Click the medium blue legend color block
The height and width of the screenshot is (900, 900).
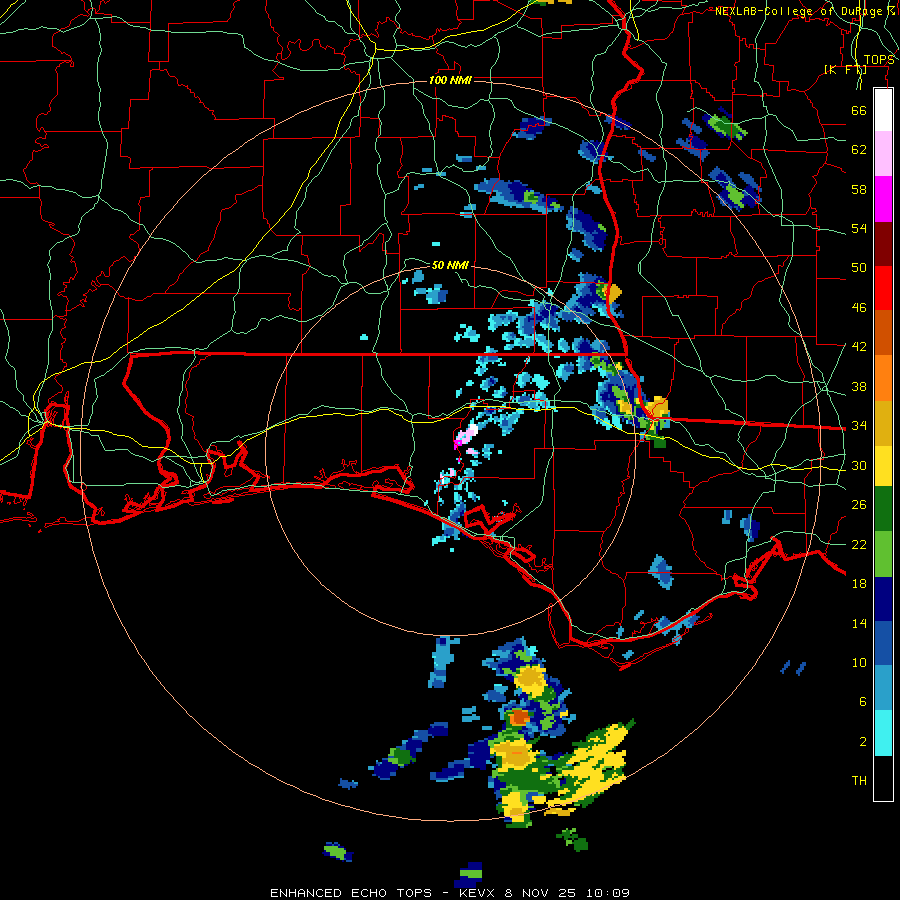pos(883,643)
